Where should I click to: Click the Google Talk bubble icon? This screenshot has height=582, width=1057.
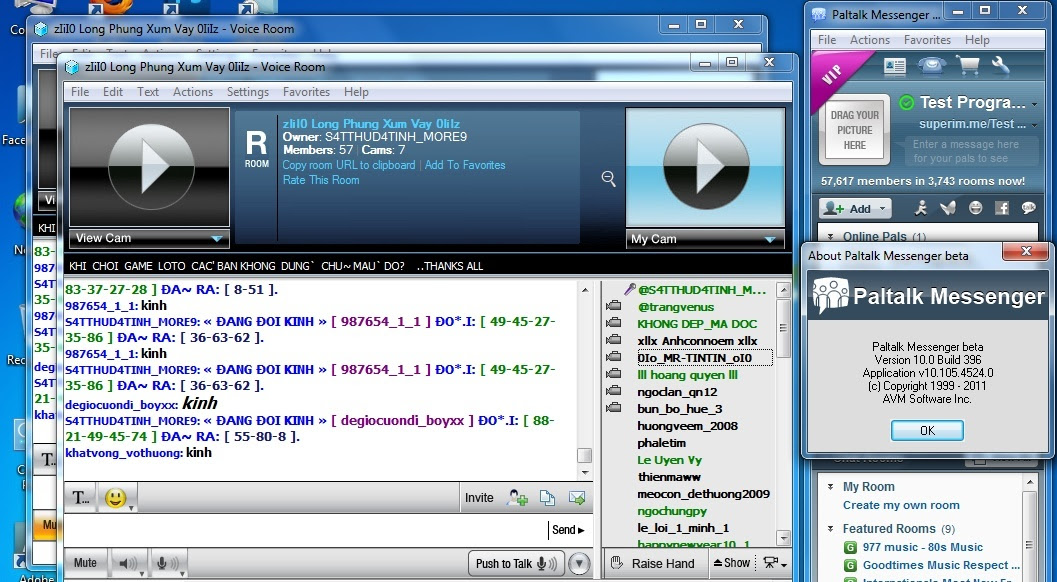tap(1028, 208)
